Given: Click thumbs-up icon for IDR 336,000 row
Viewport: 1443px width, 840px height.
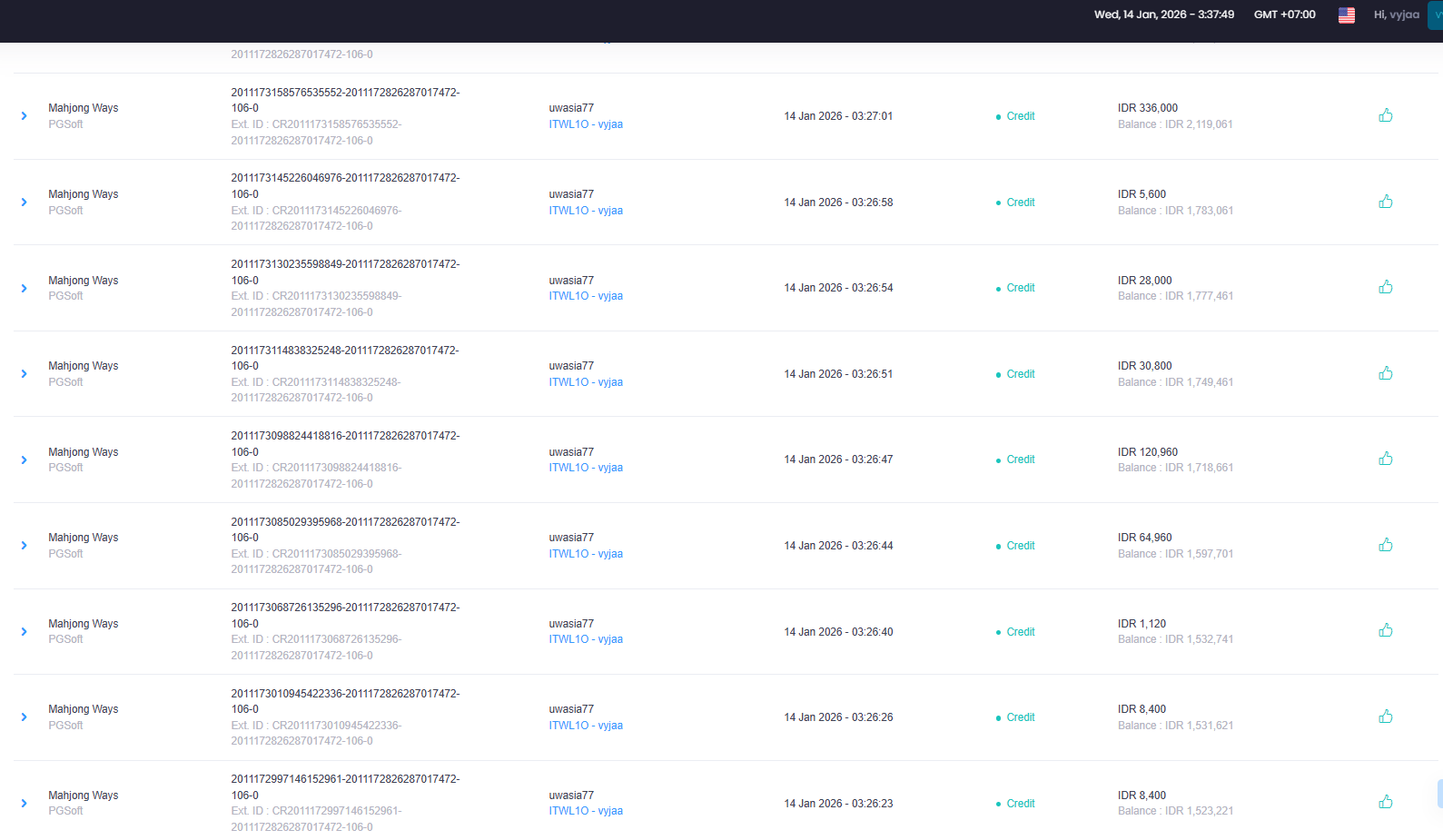Looking at the screenshot, I should [x=1386, y=115].
